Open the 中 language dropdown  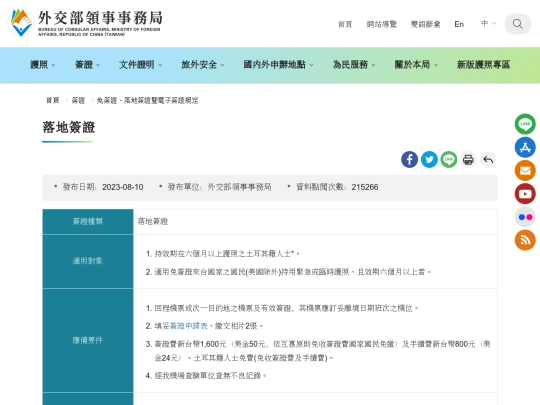pyautogui.click(x=488, y=23)
